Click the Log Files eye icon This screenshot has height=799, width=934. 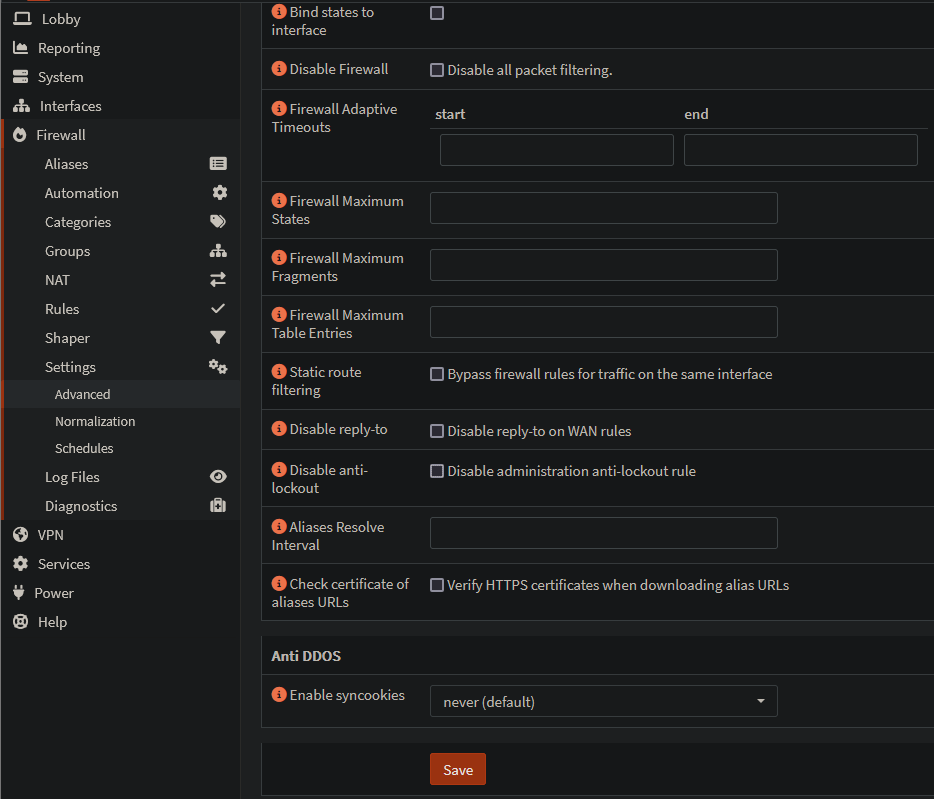click(x=218, y=477)
